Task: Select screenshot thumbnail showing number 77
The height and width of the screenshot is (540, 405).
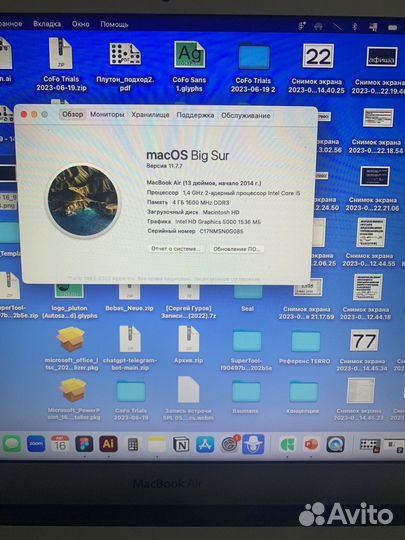Action: (x=364, y=340)
